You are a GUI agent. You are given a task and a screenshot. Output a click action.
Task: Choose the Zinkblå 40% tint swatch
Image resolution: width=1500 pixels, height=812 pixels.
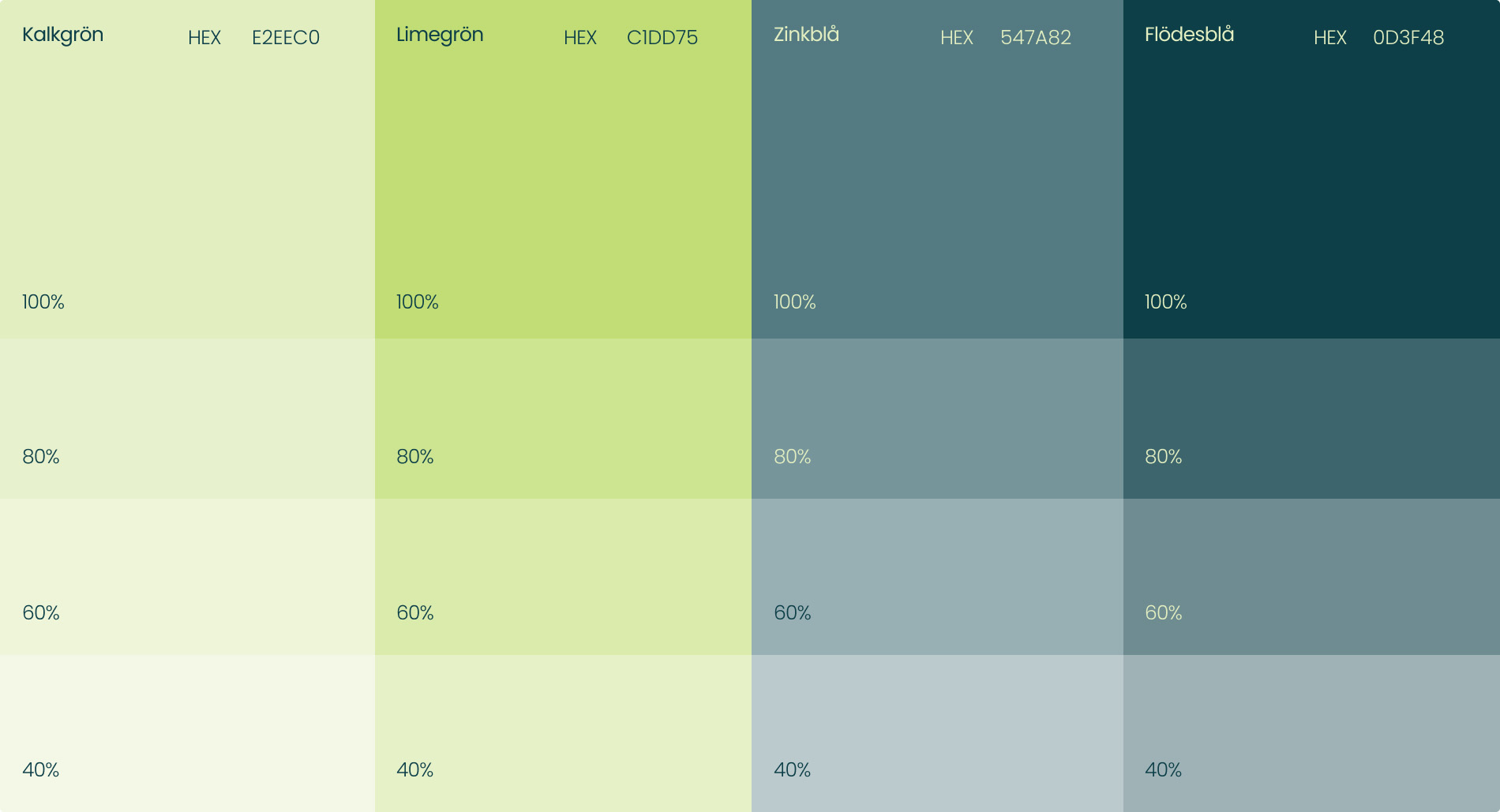937,733
